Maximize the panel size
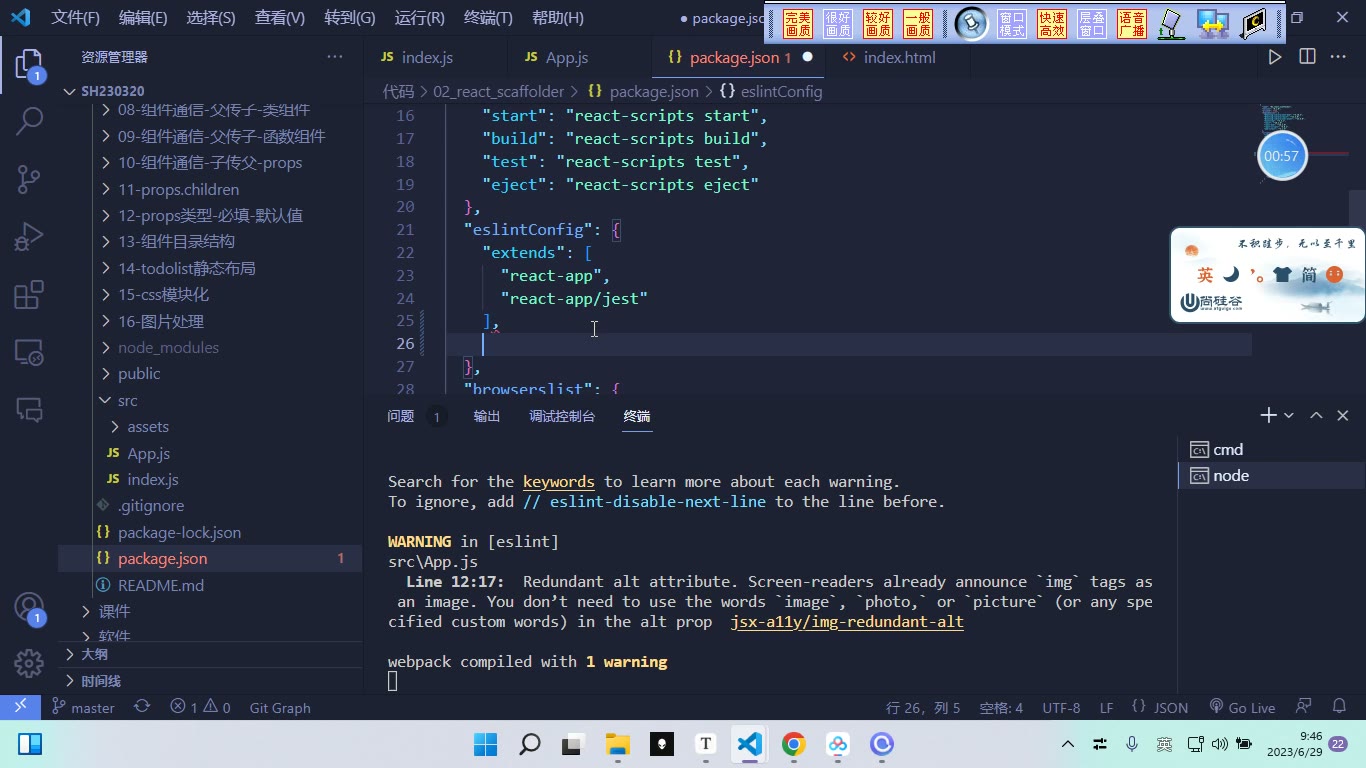This screenshot has height=768, width=1366. tap(1316, 415)
